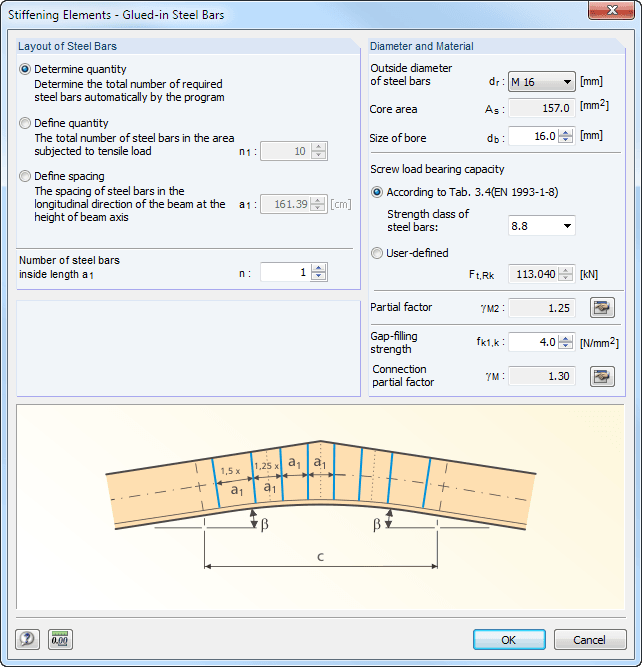This screenshot has height=667, width=642.
Task: Decrease gap-filling strength fk1,k value
Action: [x=565, y=346]
